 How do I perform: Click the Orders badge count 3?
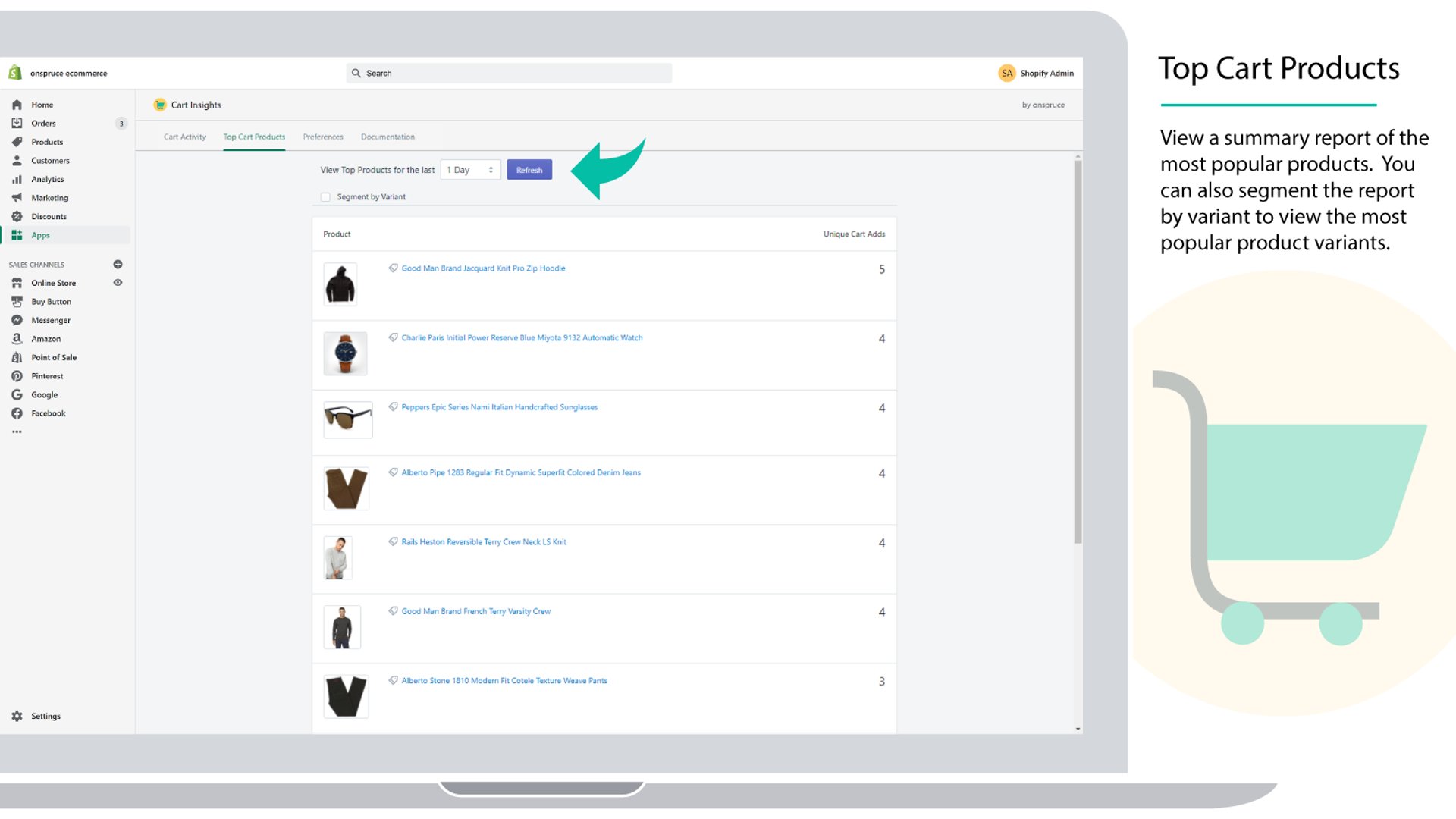click(x=121, y=124)
